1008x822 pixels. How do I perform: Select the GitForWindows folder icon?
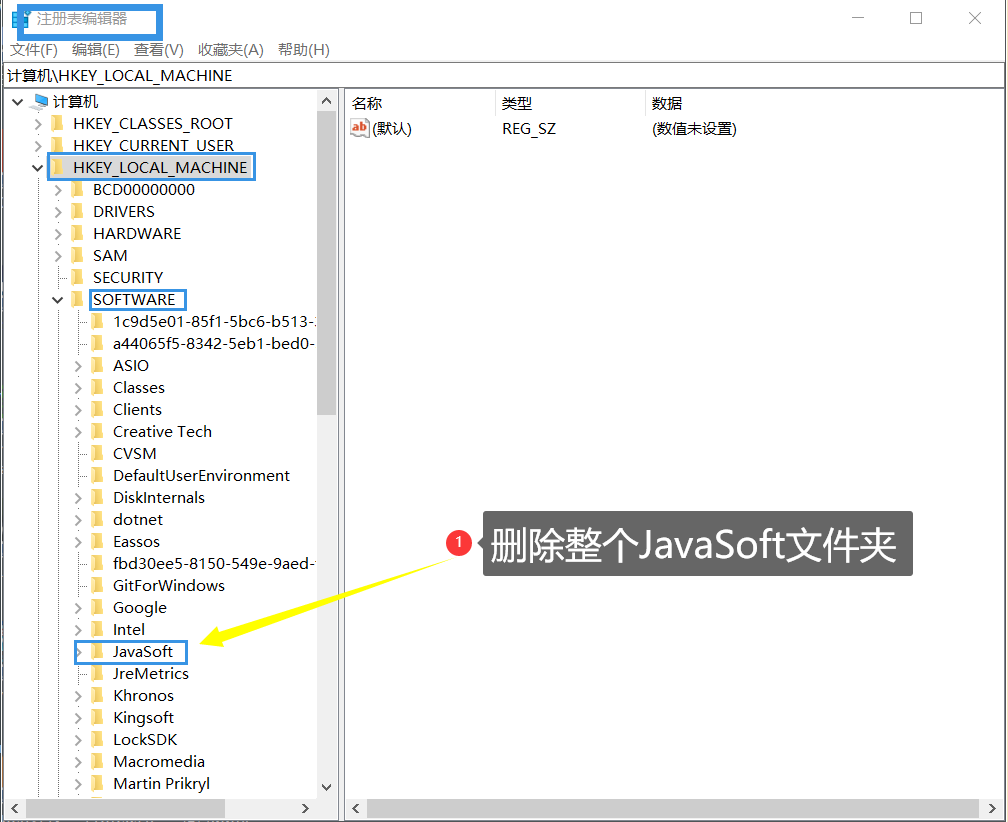click(97, 585)
